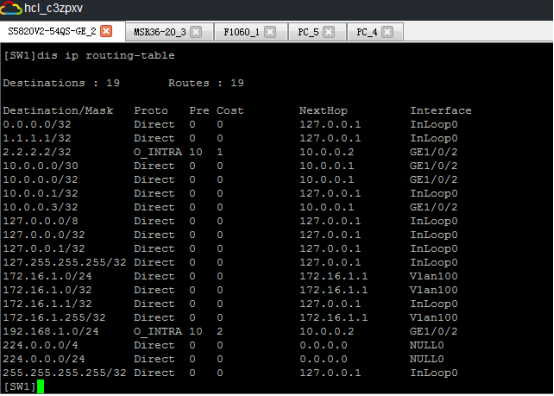The height and width of the screenshot is (396, 554).
Task: Click 'Routes : 19' text
Action: [x=206, y=83]
